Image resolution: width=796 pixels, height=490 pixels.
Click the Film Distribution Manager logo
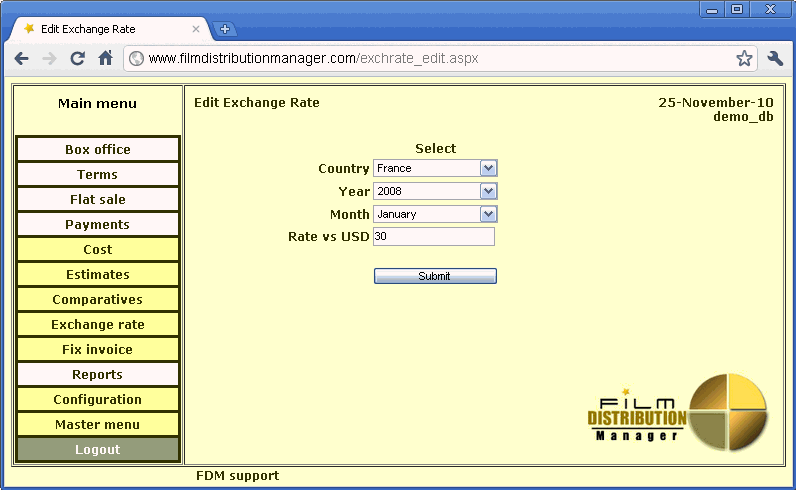pos(678,414)
